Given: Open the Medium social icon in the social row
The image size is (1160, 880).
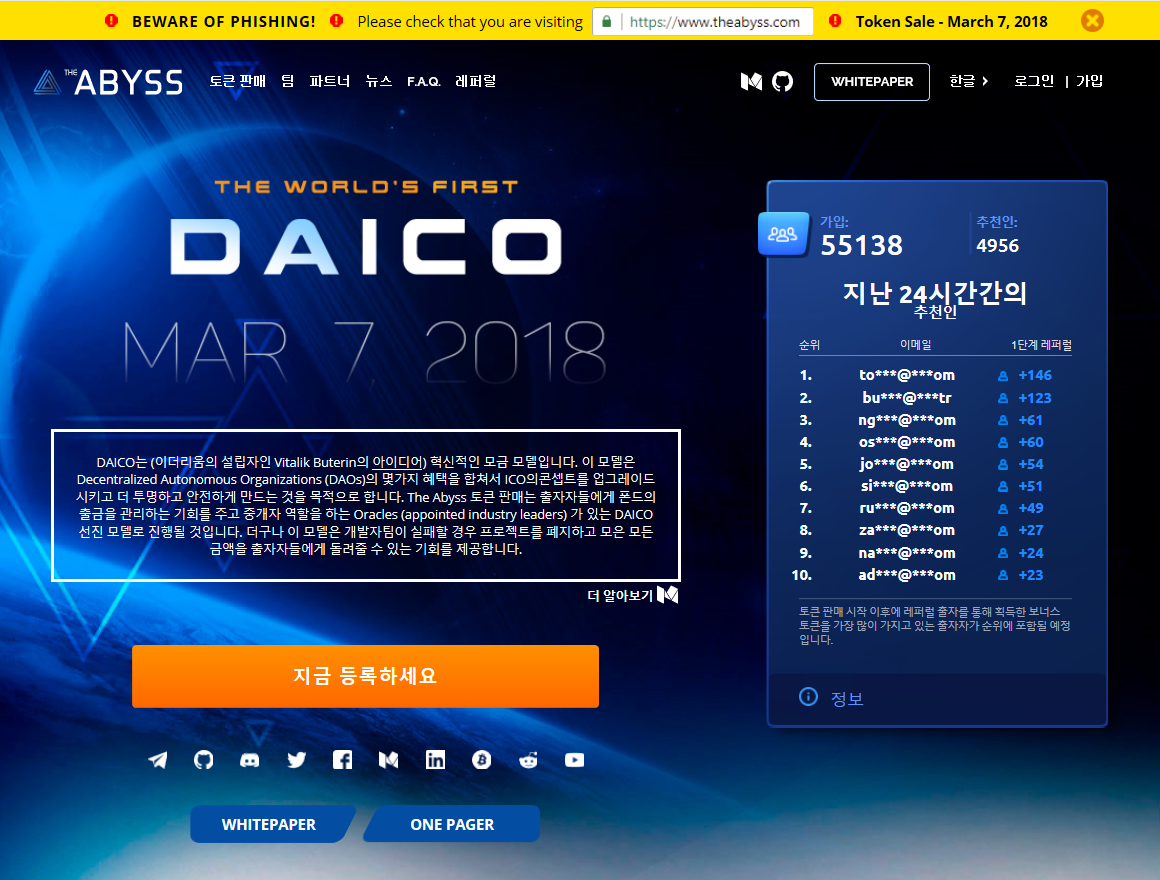Looking at the screenshot, I should [x=388, y=759].
